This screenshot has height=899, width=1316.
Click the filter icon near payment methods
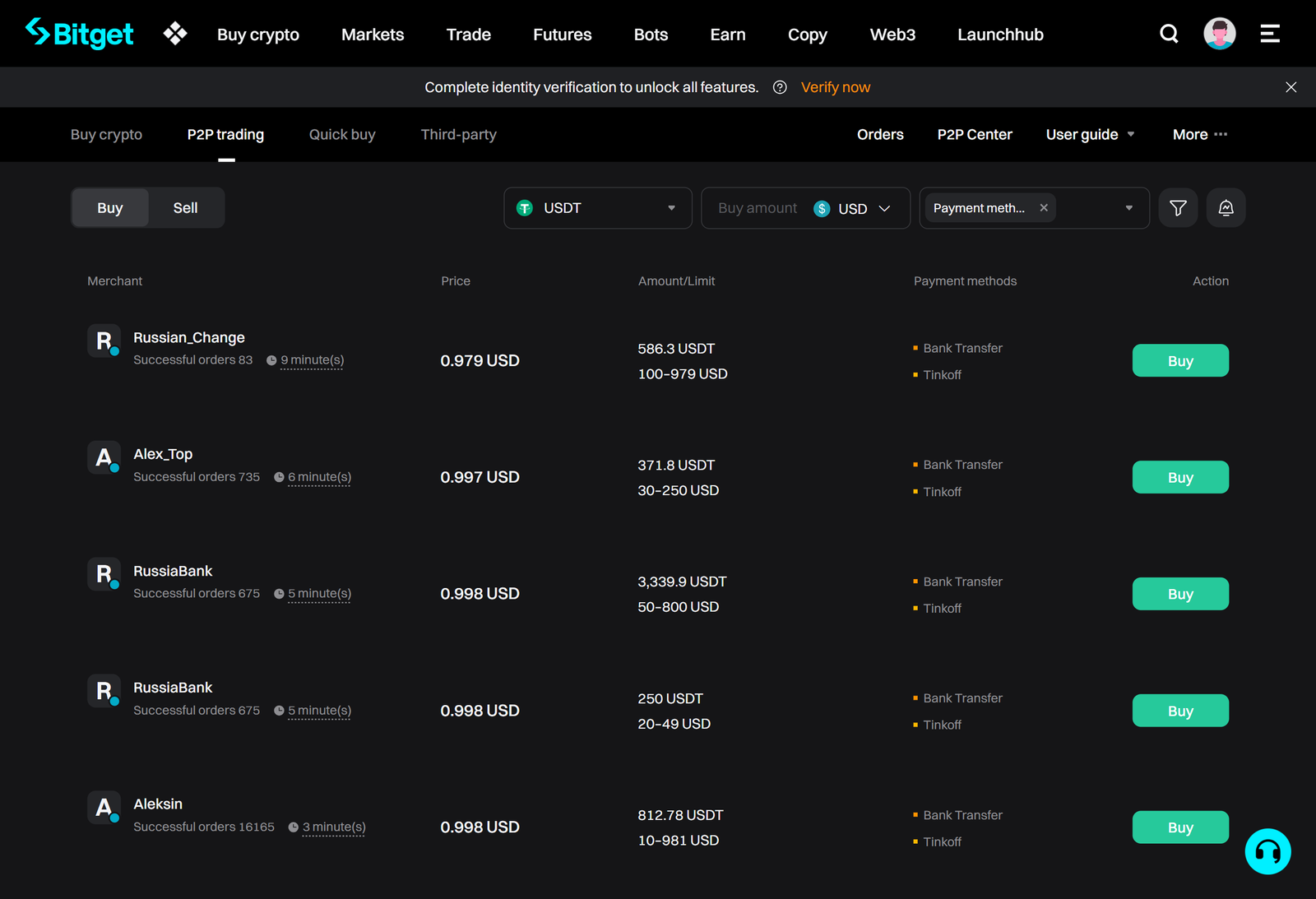tap(1178, 207)
